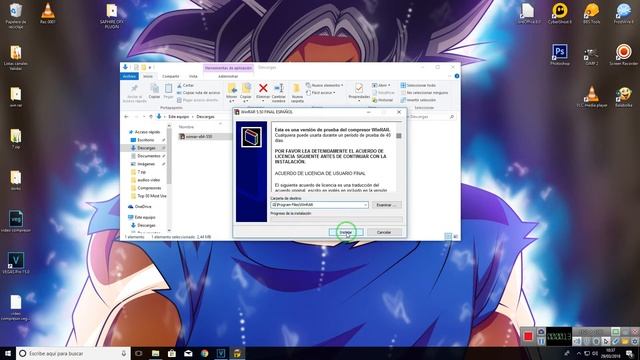This screenshot has height=360, width=640.
Task: Switch to the Inicio ribbon tab
Action: click(148, 76)
